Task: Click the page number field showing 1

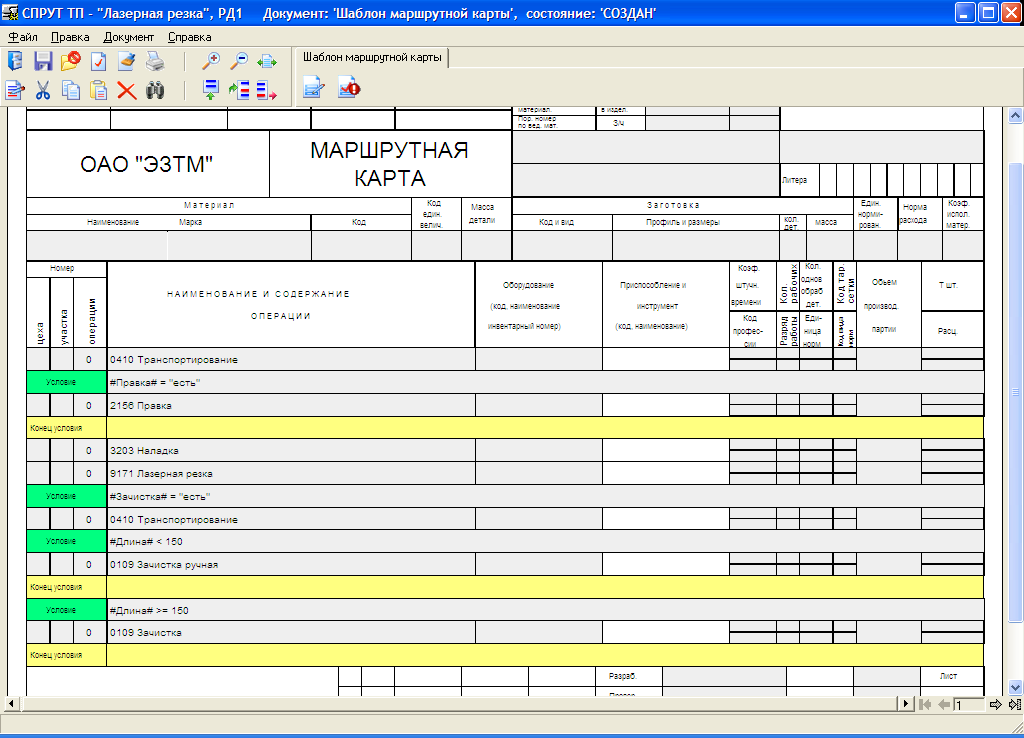Action: coord(969,705)
